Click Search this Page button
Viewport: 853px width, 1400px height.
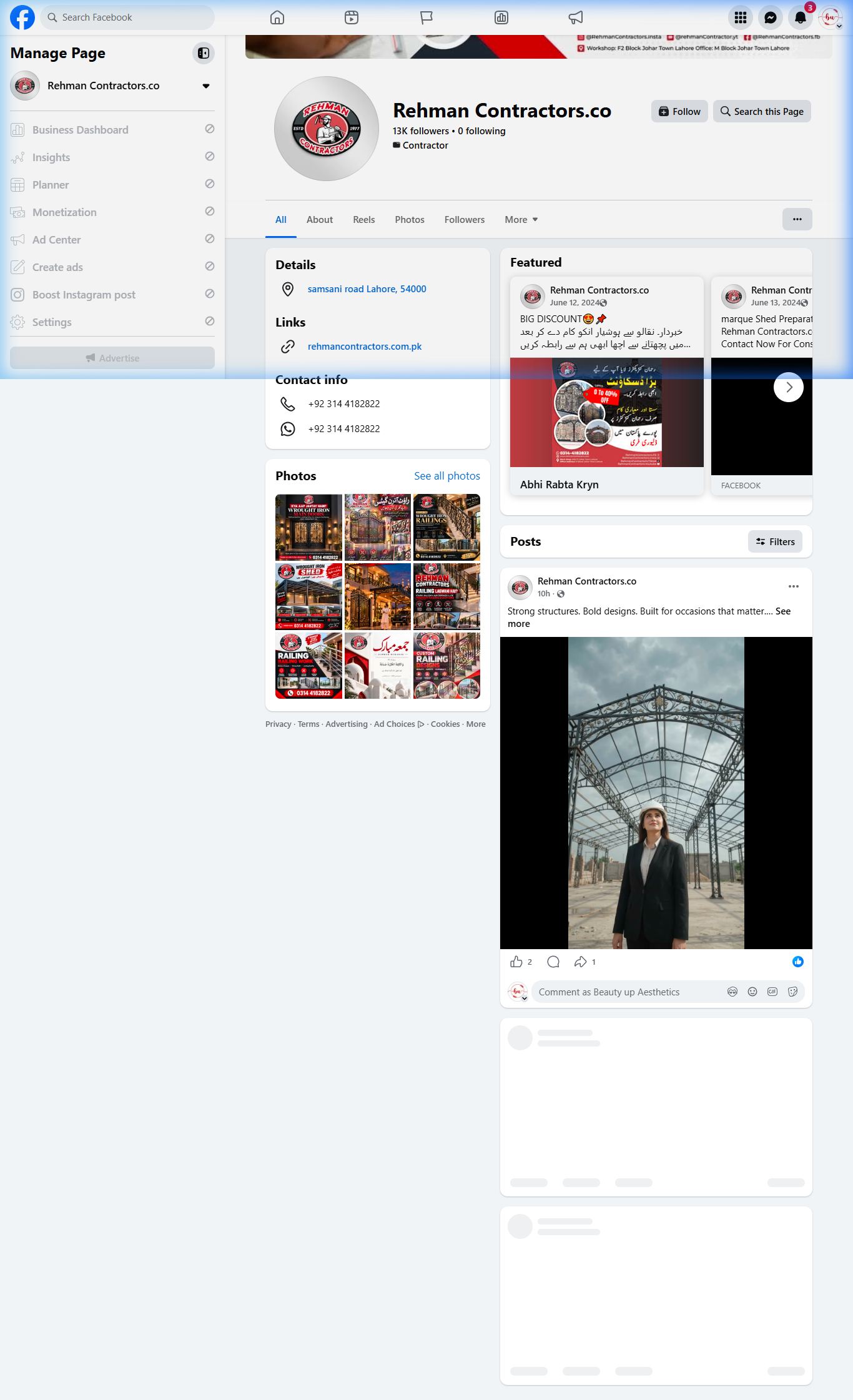762,111
